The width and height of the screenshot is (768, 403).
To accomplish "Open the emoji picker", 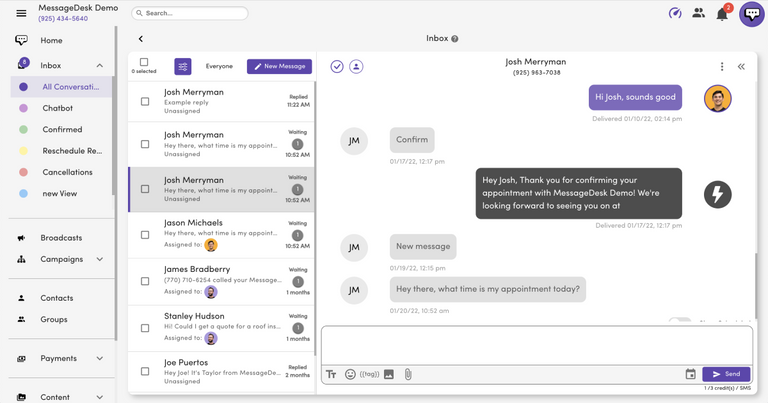I will coord(350,375).
